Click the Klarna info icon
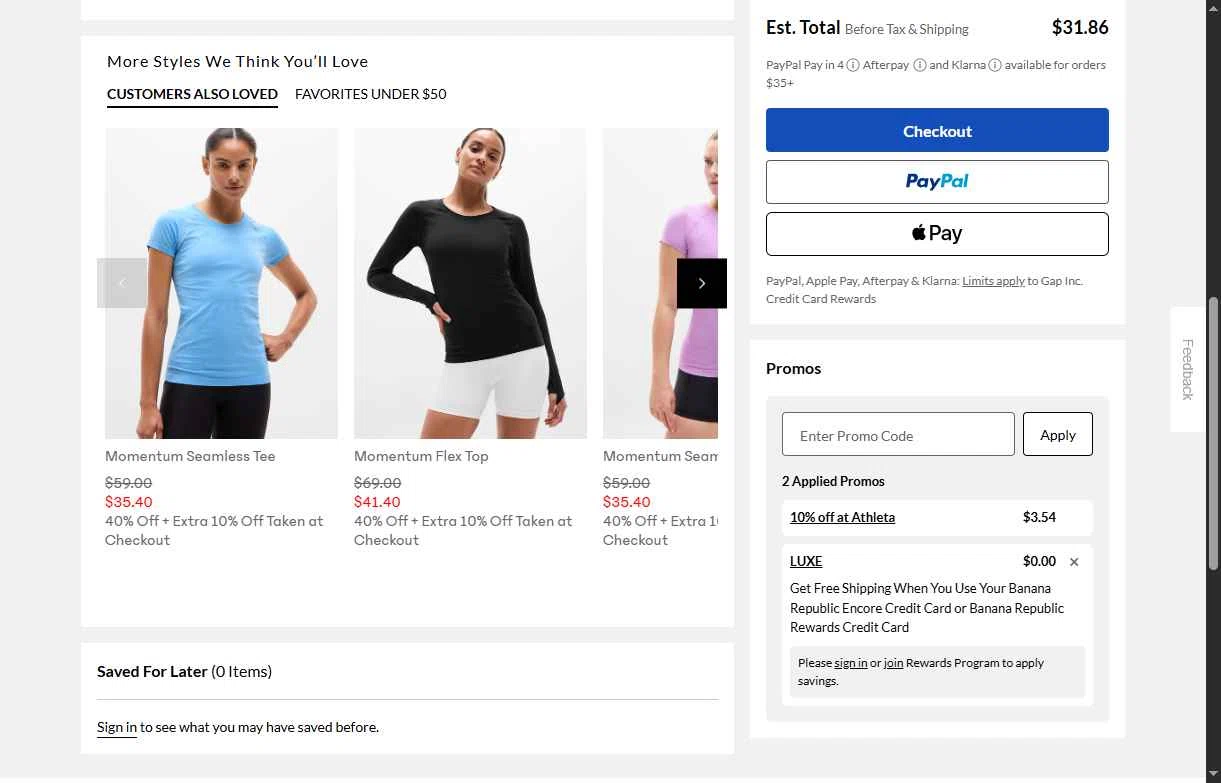 click(x=995, y=65)
